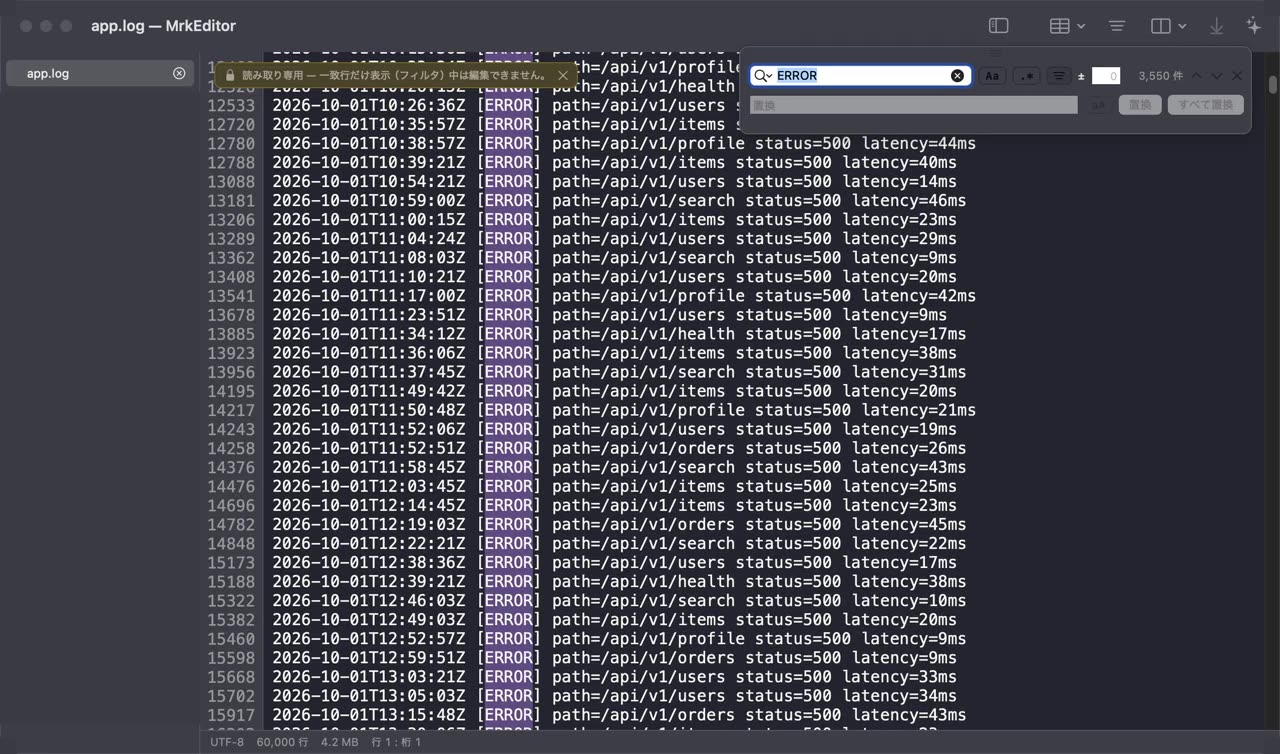Toggle case-sensitive Aa search option
Viewport: 1280px width, 754px height.
coord(992,76)
